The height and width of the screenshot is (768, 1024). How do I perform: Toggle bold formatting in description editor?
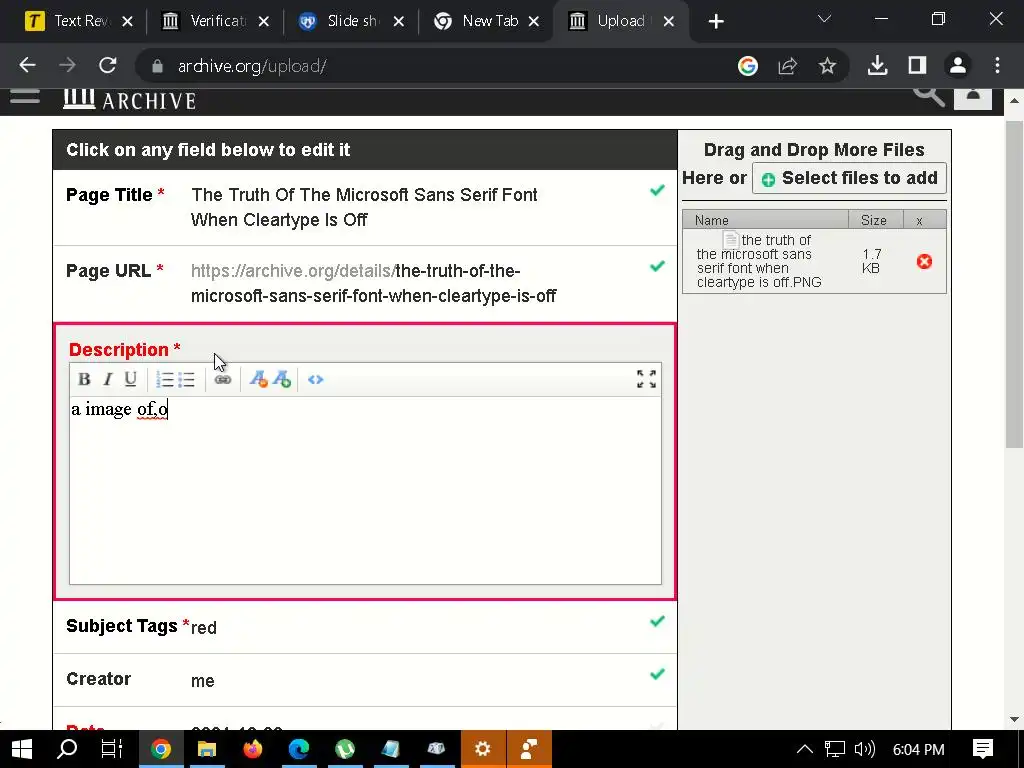tap(84, 379)
